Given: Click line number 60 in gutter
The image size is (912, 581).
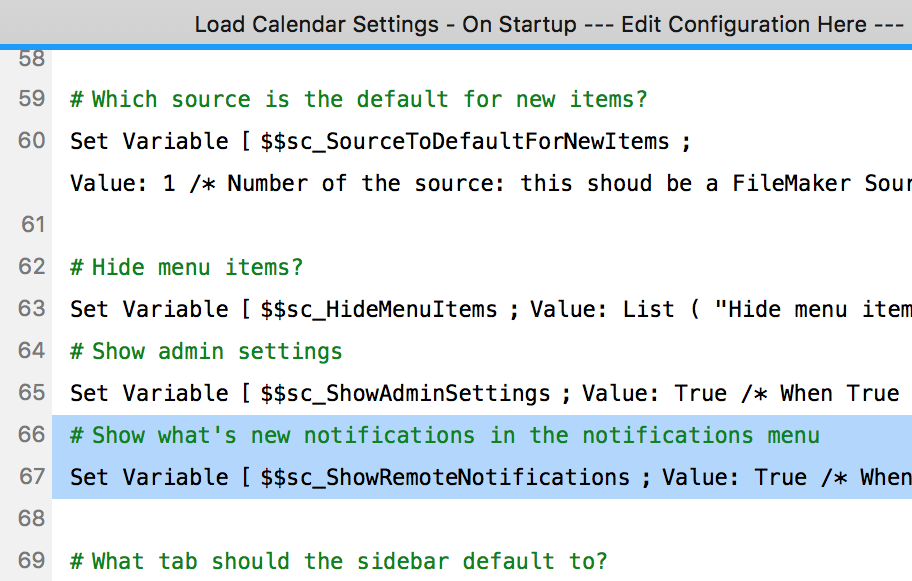Looking at the screenshot, I should [31, 141].
